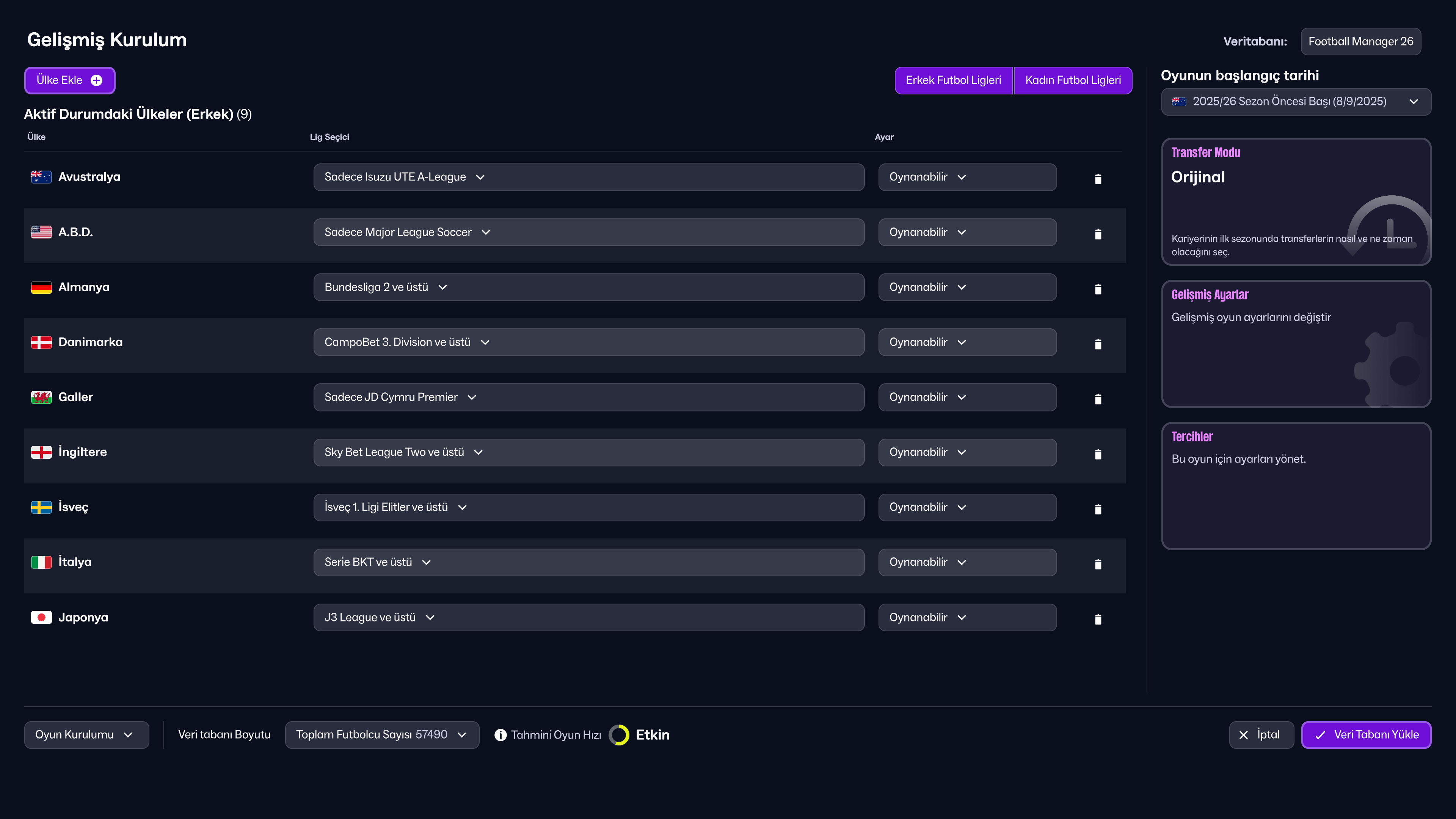1456x819 pixels.
Task: Open the game start date dropdown
Action: [x=1296, y=102]
